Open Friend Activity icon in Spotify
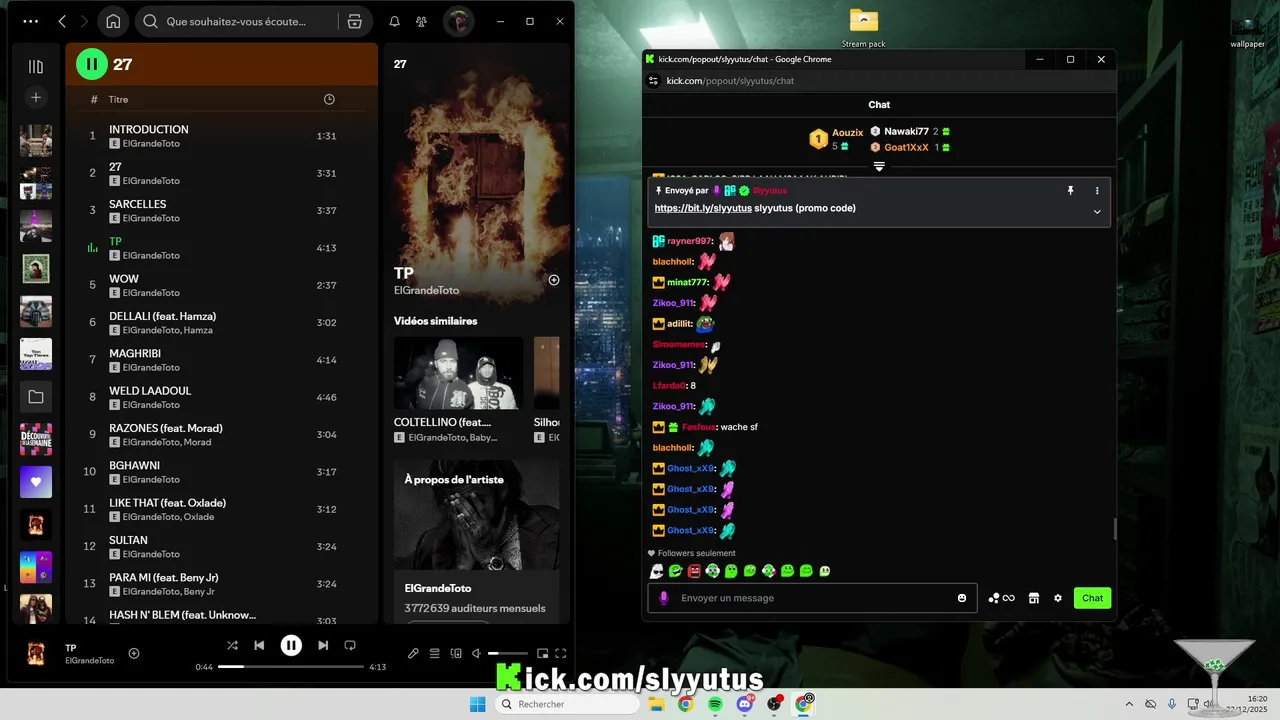Image resolution: width=1280 pixels, height=720 pixels. pyautogui.click(x=422, y=21)
